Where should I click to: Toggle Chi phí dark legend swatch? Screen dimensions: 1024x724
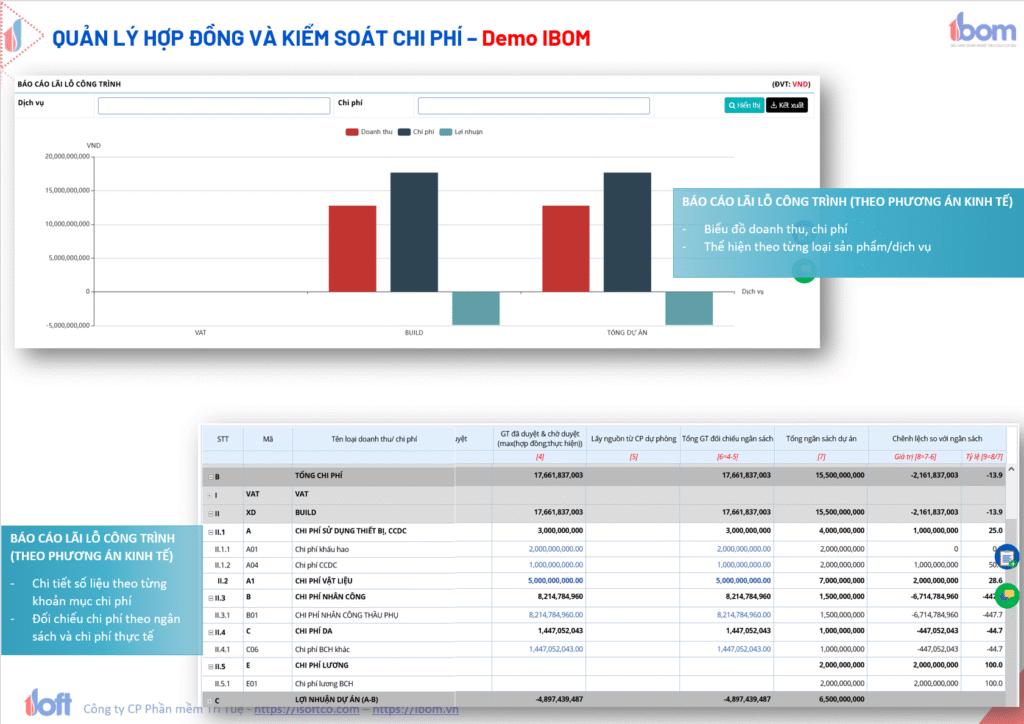click(x=404, y=132)
